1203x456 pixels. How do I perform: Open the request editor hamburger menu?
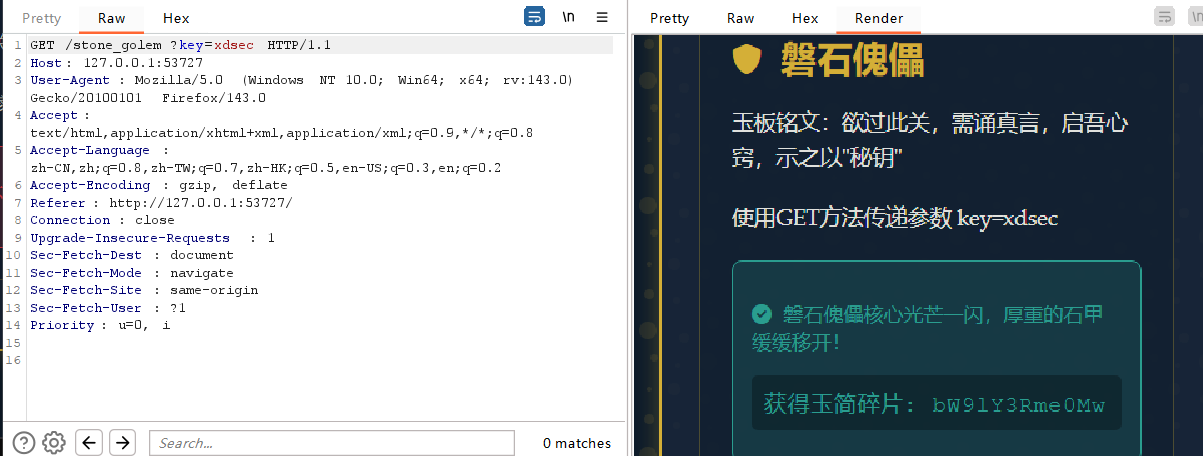(601, 17)
